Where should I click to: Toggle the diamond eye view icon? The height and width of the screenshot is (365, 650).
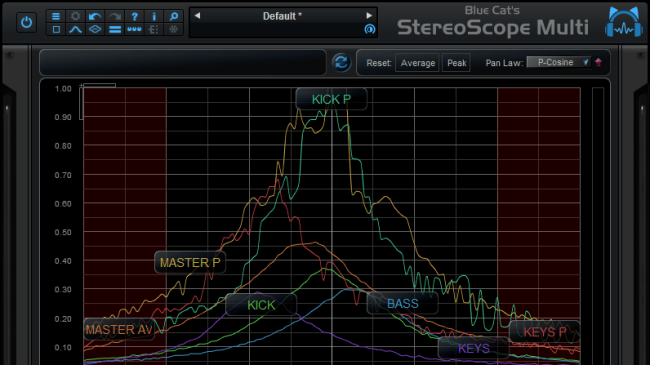(x=95, y=29)
